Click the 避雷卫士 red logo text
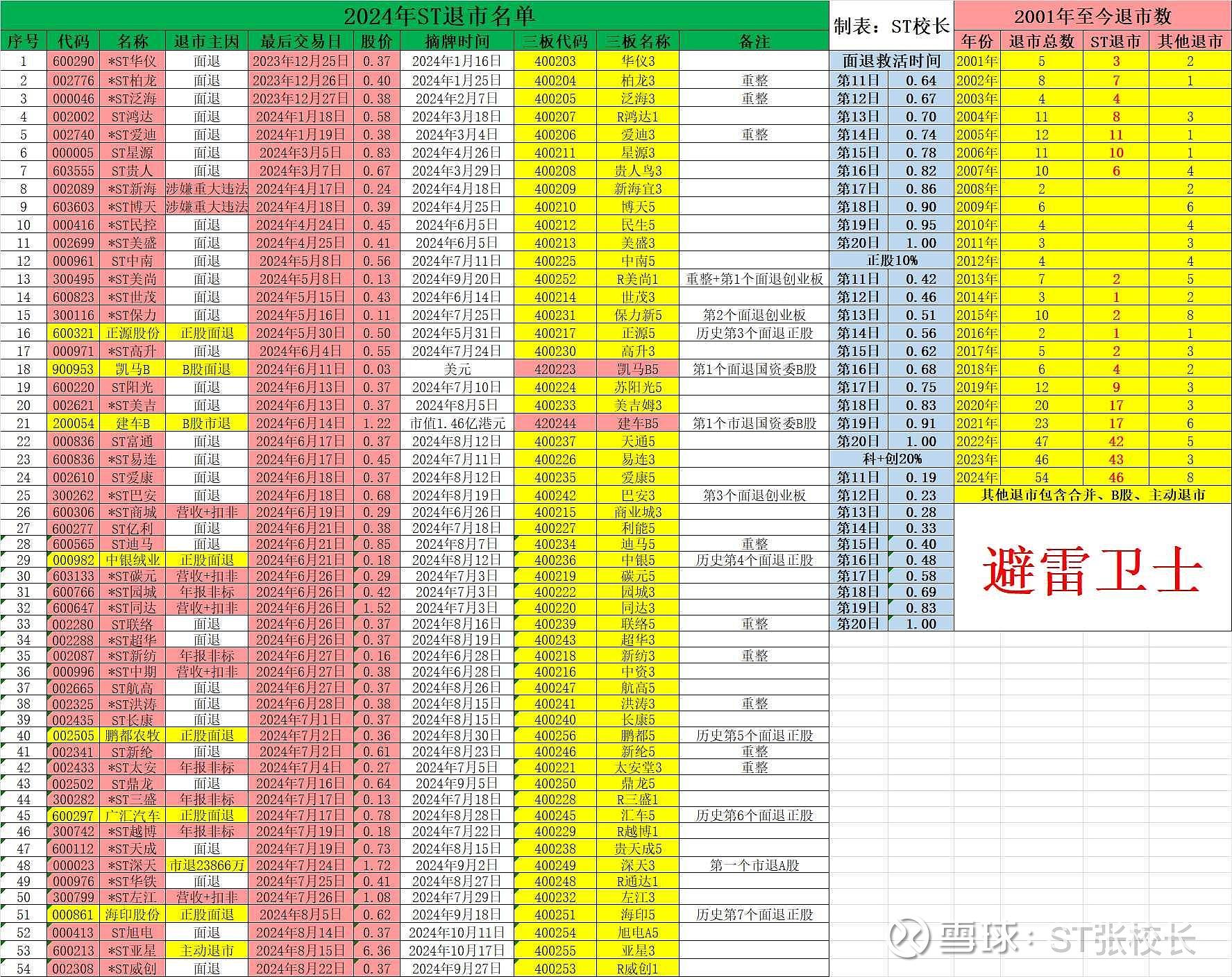Viewport: 1232px width, 977px height. pyautogui.click(x=1092, y=570)
